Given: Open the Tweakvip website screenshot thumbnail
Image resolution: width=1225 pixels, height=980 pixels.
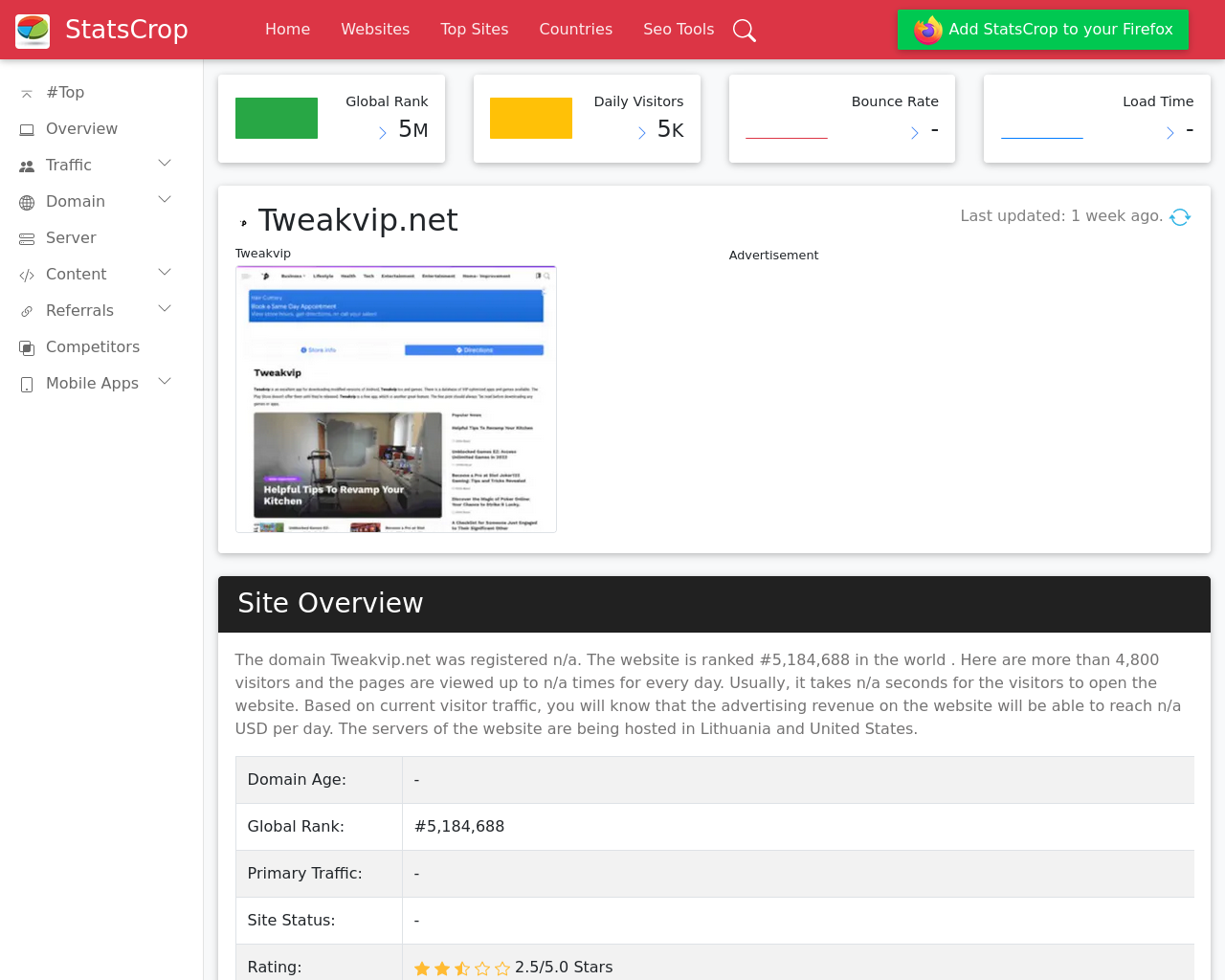Looking at the screenshot, I should [x=396, y=399].
